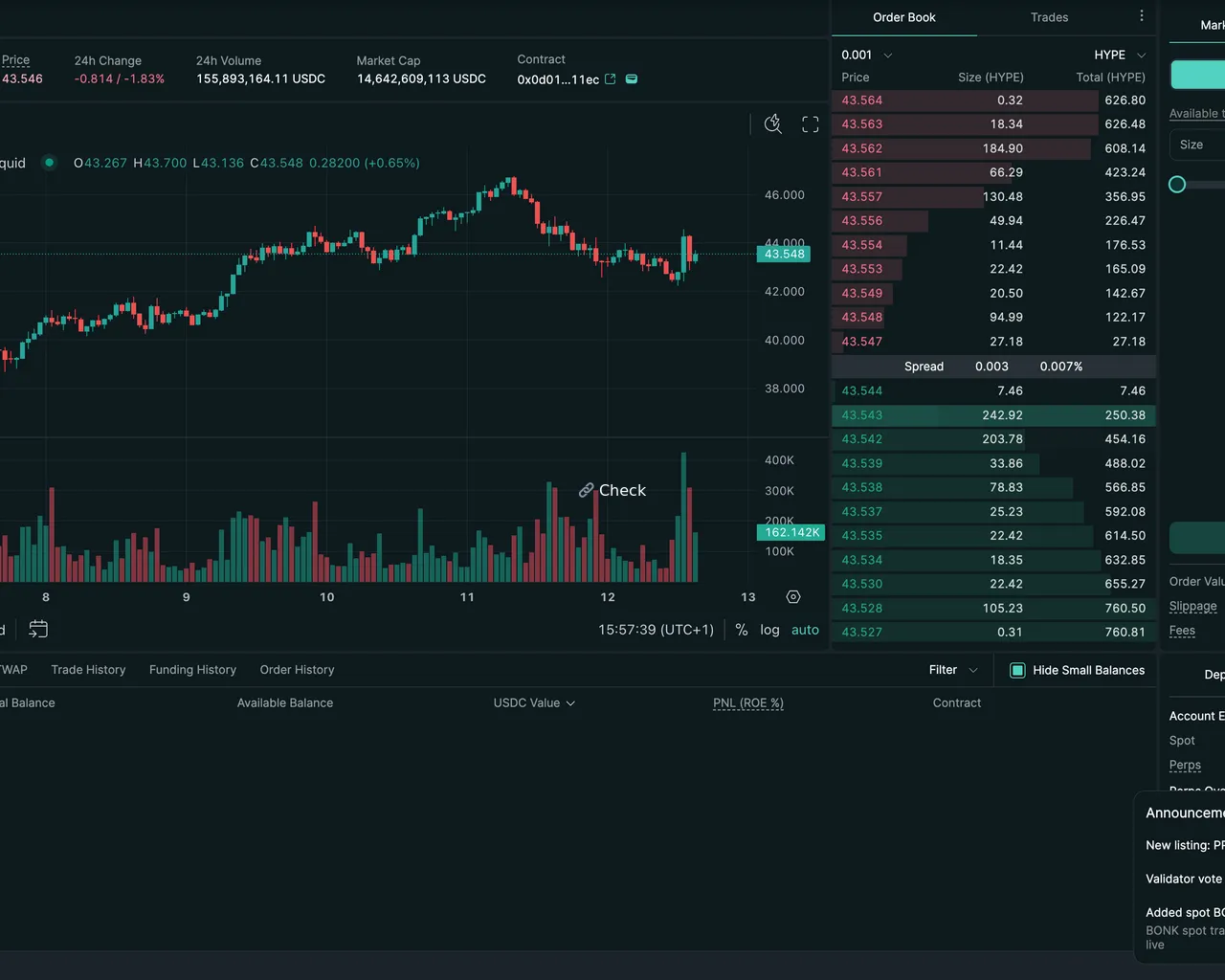Toggle percent scale on the chart

pos(742,630)
